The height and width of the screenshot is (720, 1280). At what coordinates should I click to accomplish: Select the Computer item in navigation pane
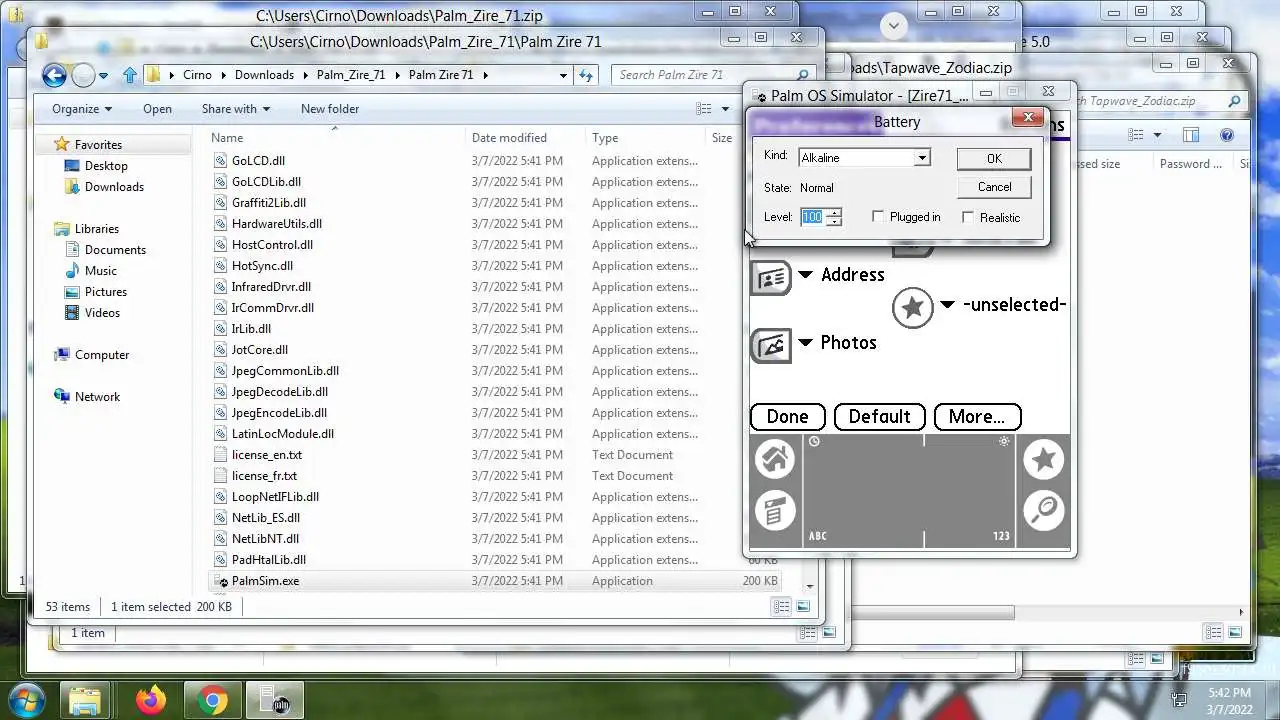(102, 355)
